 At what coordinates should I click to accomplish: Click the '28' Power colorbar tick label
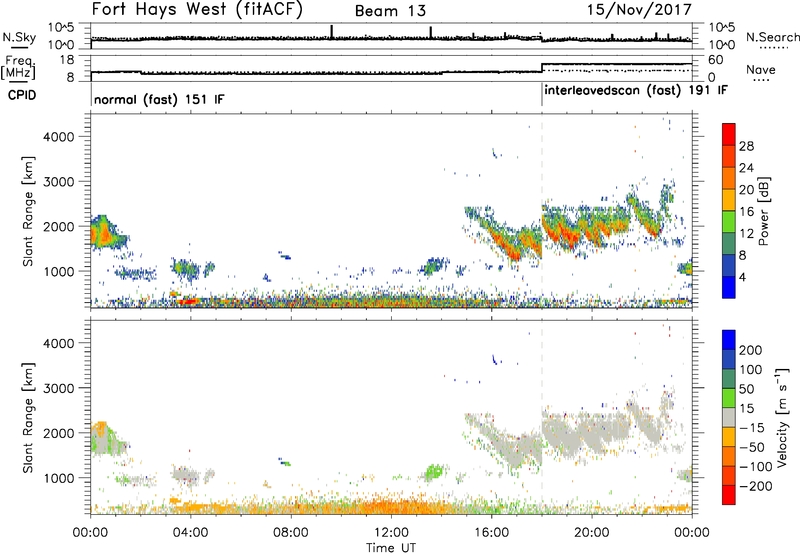click(746, 146)
